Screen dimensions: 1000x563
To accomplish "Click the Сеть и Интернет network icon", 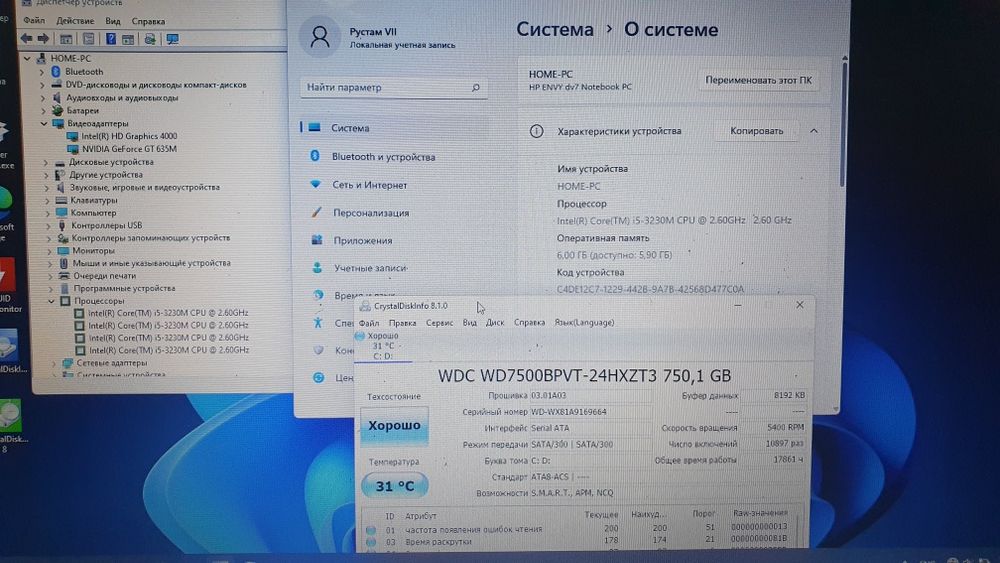I will tap(315, 184).
